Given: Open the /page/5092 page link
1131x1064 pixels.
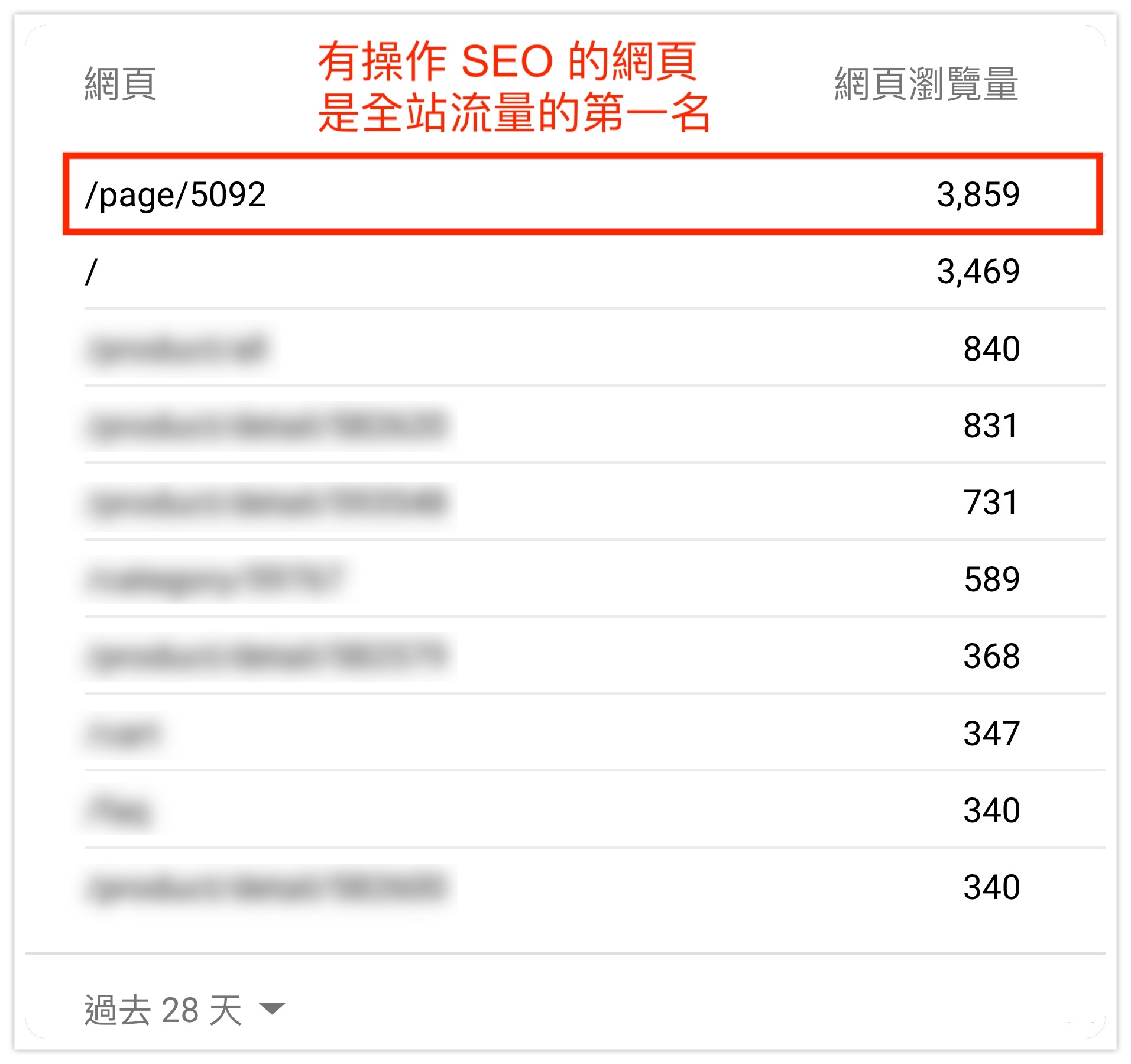Looking at the screenshot, I should click(176, 194).
